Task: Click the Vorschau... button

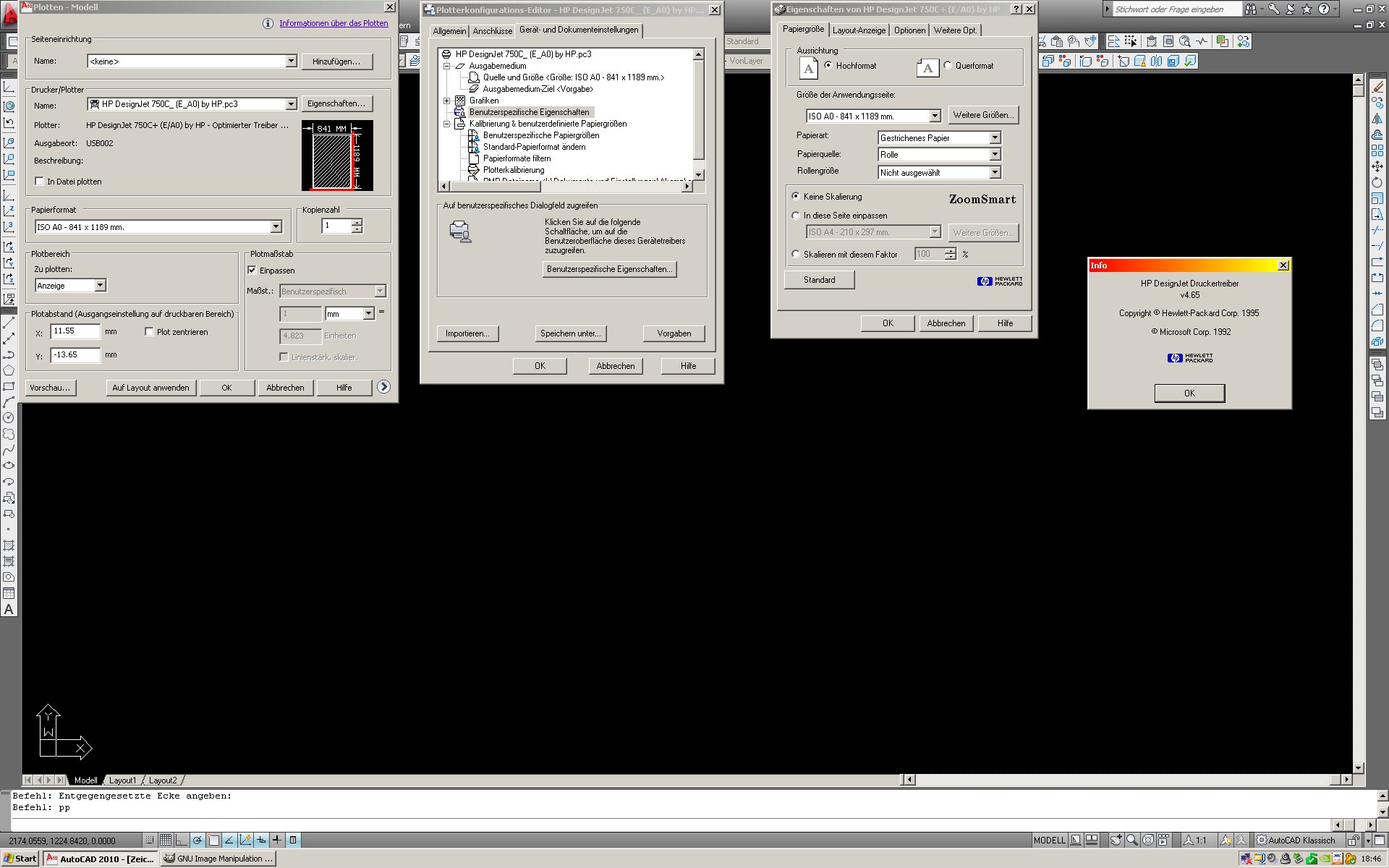Action: [x=50, y=388]
